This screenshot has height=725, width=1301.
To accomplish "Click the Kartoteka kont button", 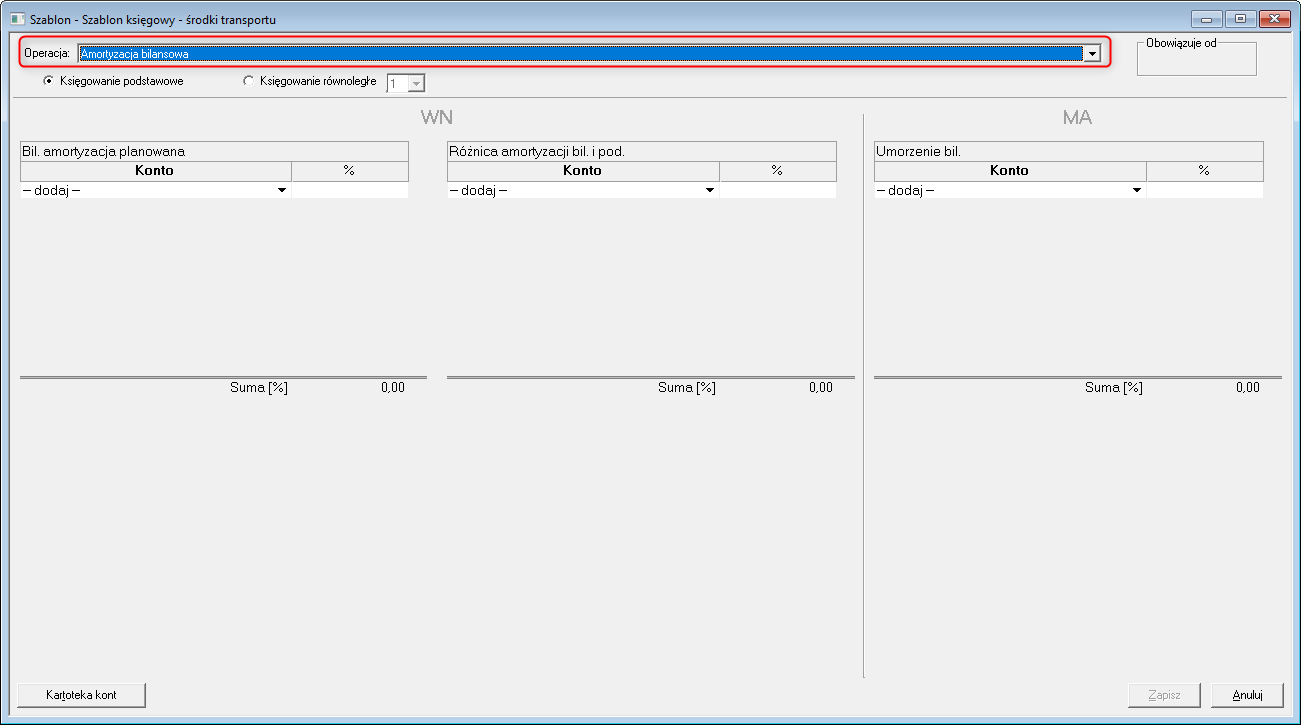I will click(x=82, y=695).
